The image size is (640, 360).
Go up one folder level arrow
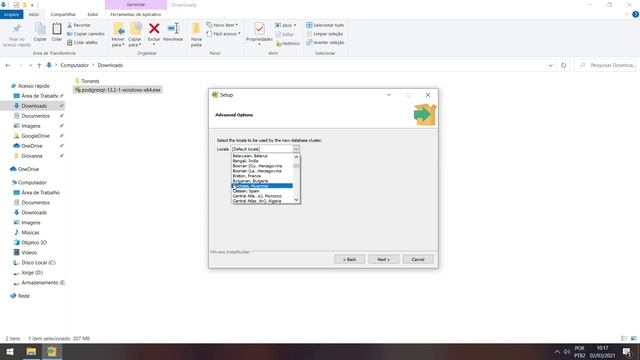(39, 65)
